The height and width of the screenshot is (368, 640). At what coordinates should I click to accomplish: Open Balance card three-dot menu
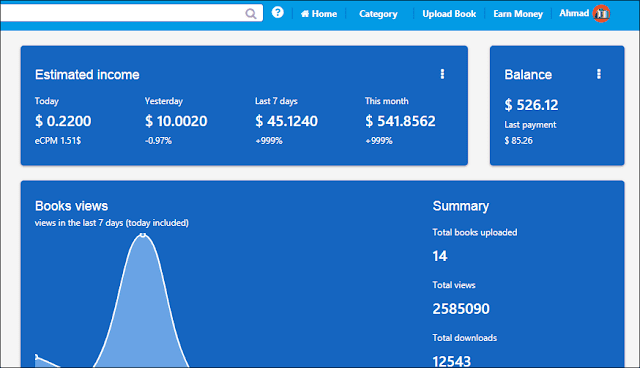click(599, 74)
